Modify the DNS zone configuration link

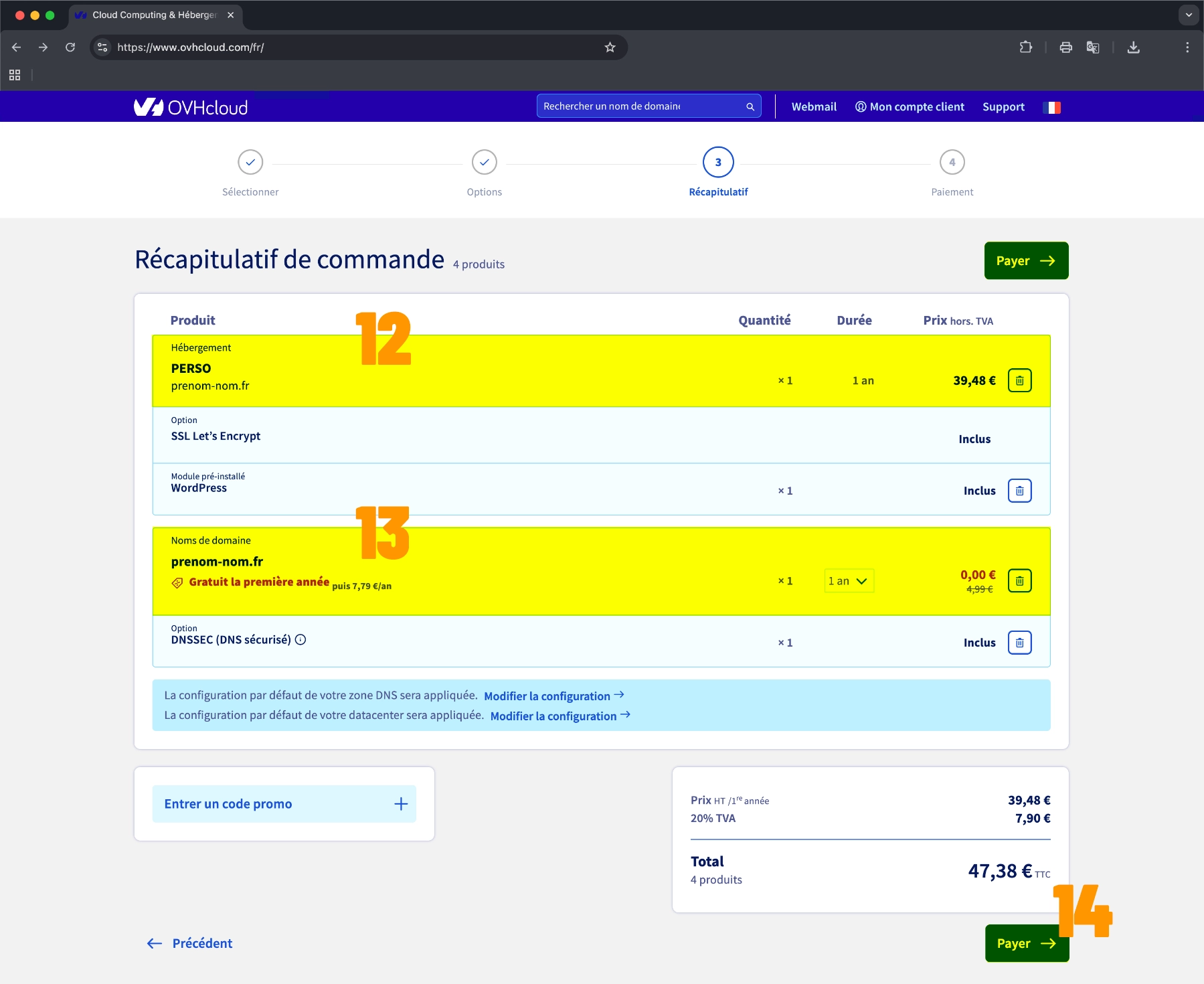(x=553, y=696)
